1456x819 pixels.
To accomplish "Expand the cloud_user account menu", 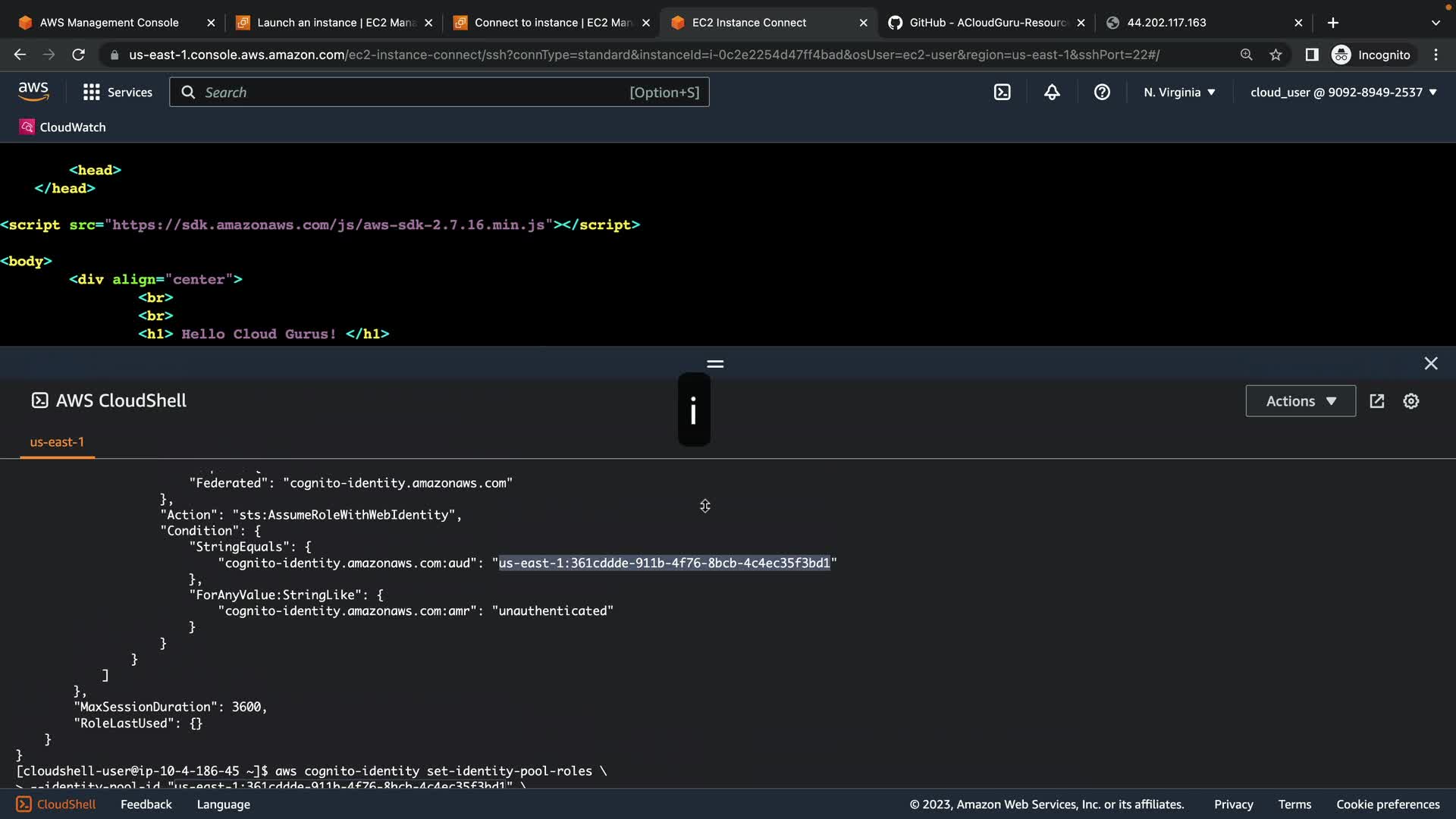I will [1343, 93].
